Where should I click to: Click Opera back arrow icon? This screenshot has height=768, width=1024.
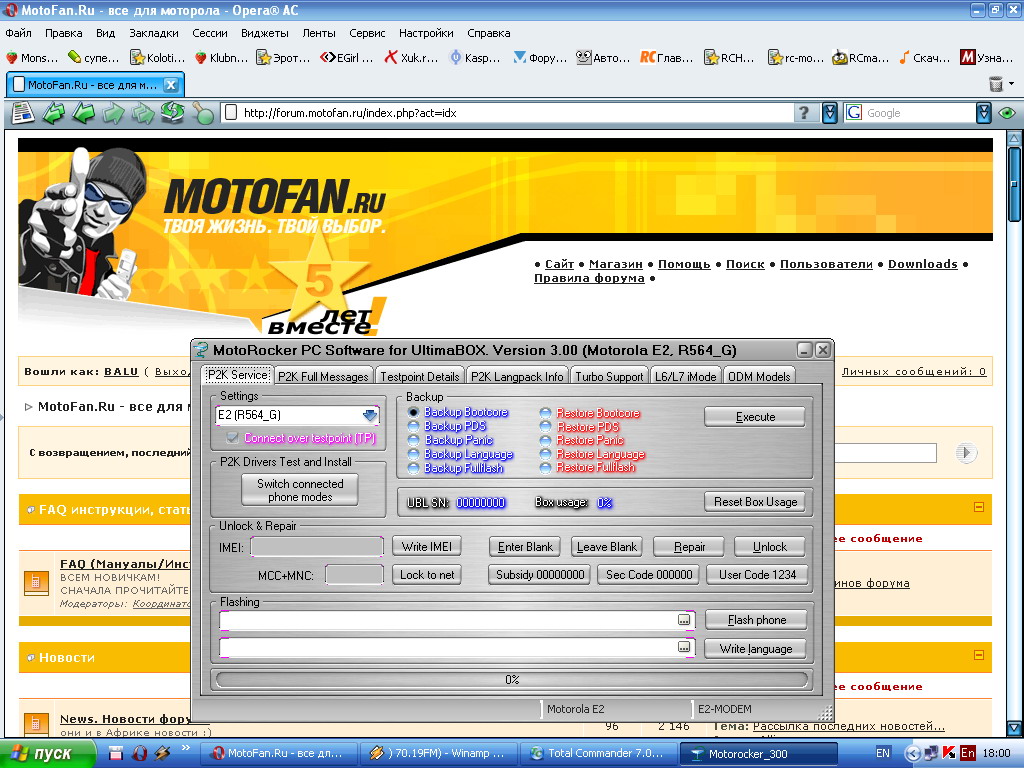pos(84,113)
